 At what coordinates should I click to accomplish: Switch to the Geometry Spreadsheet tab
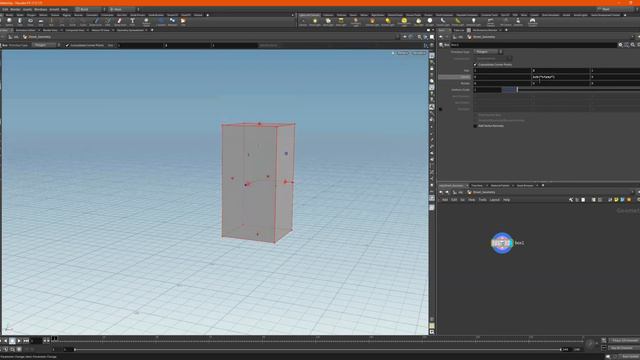[130, 30]
